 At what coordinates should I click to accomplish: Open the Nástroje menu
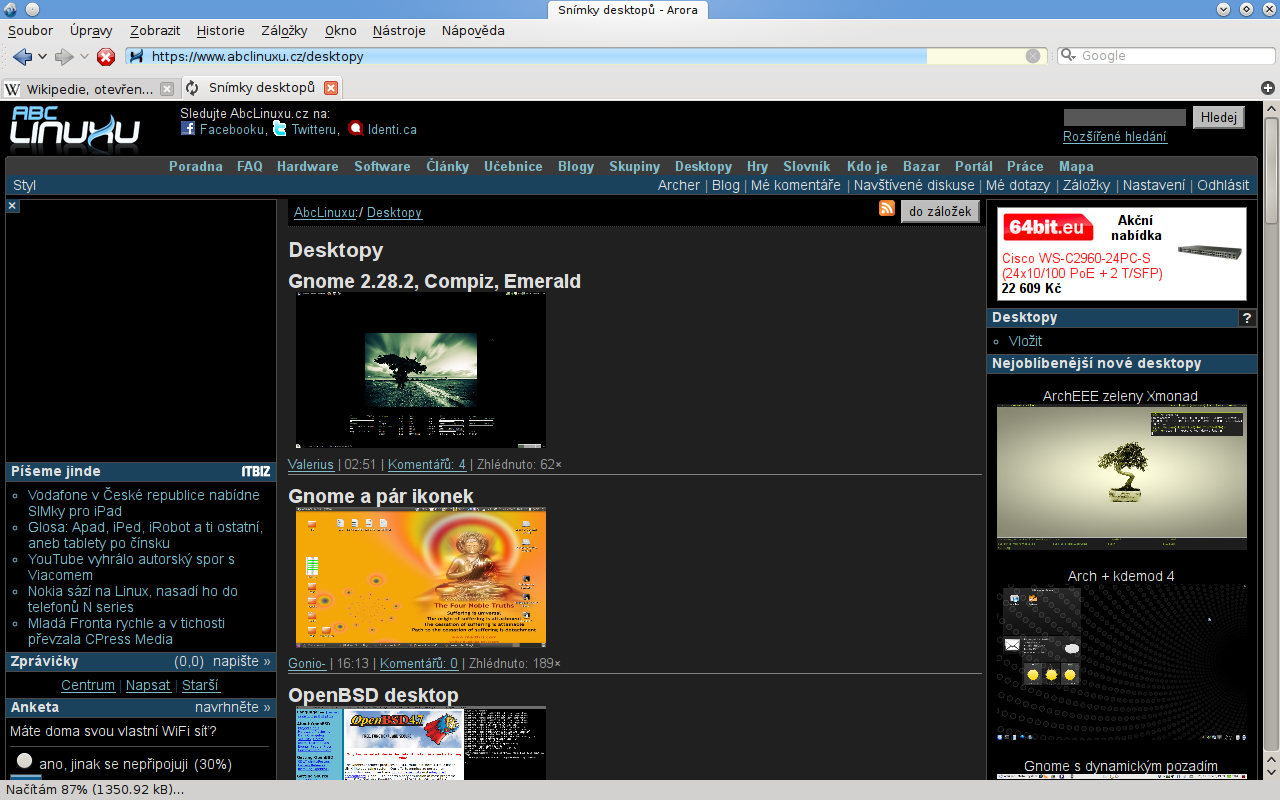click(x=399, y=30)
